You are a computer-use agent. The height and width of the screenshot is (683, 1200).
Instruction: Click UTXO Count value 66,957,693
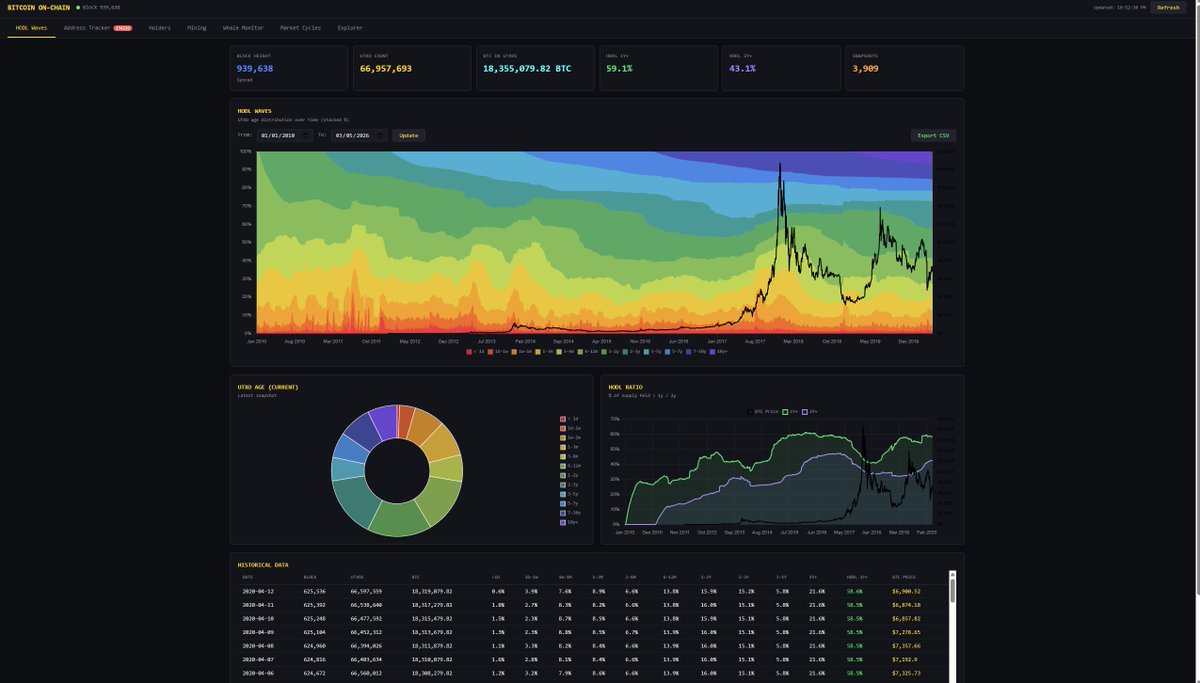click(x=386, y=69)
